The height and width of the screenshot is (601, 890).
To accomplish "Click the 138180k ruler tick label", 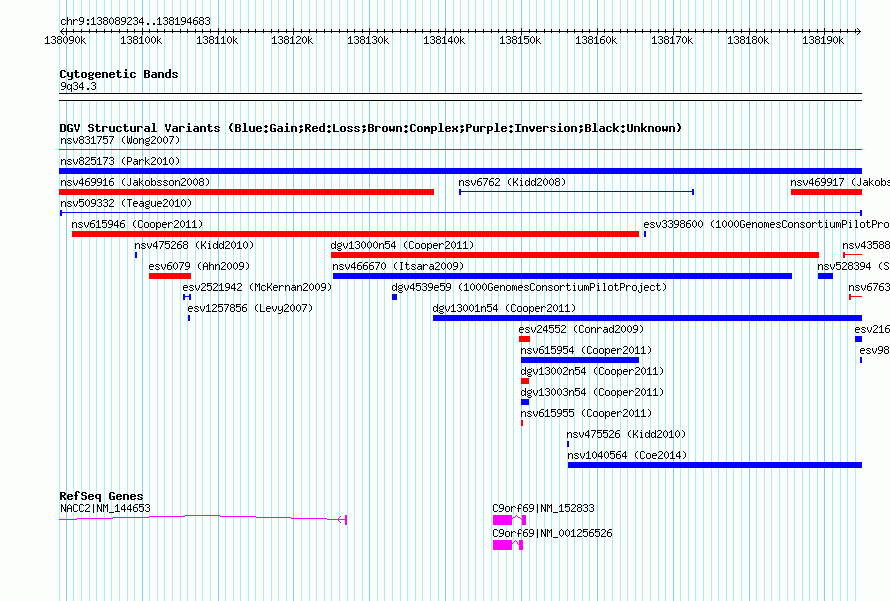I will point(748,40).
